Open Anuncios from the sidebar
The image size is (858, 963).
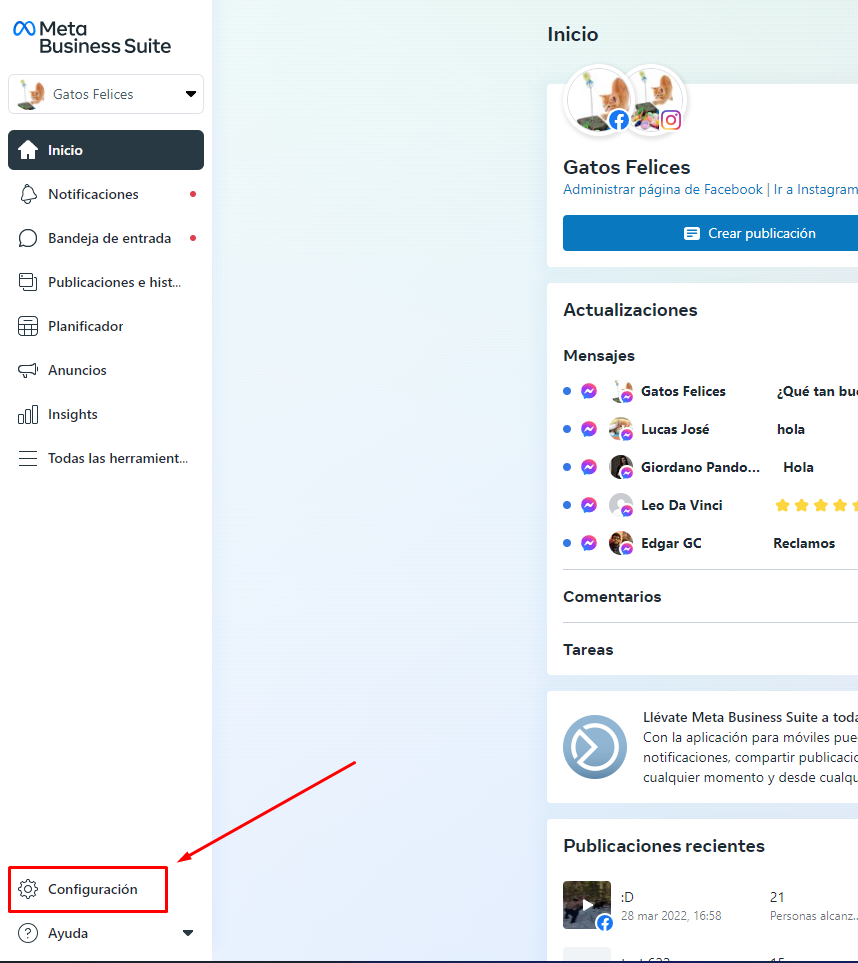(106, 370)
